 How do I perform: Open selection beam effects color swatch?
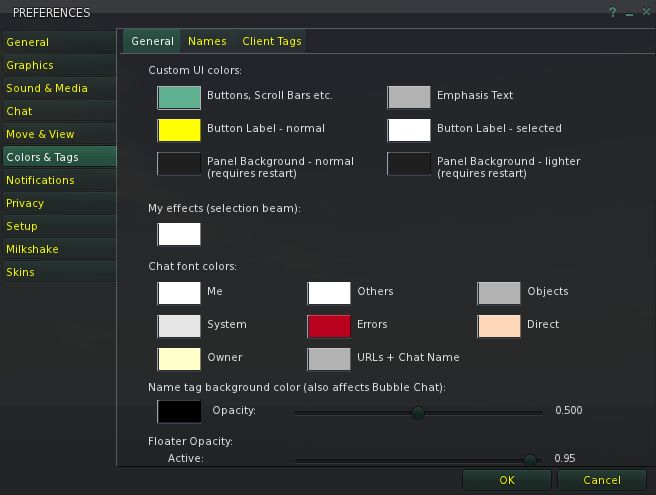click(179, 234)
